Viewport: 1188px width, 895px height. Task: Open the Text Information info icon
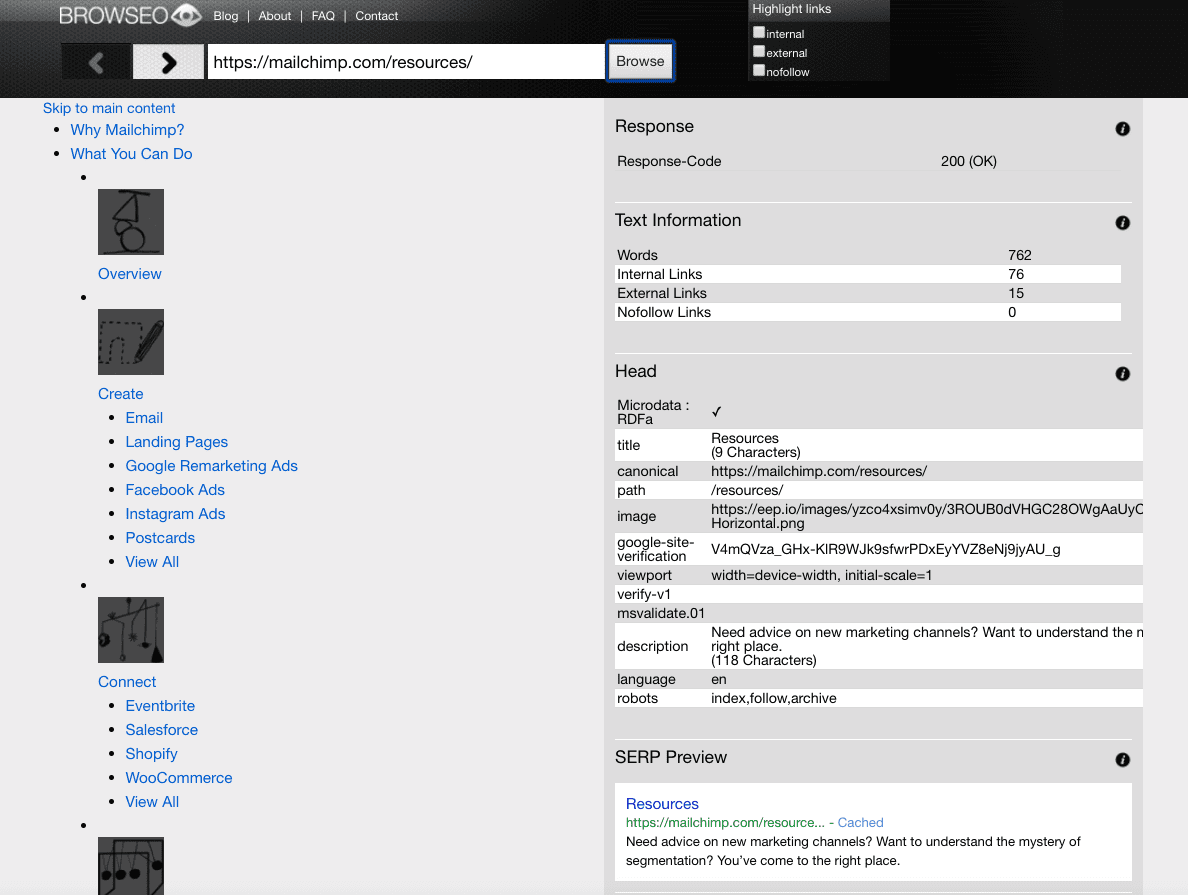[x=1122, y=223]
